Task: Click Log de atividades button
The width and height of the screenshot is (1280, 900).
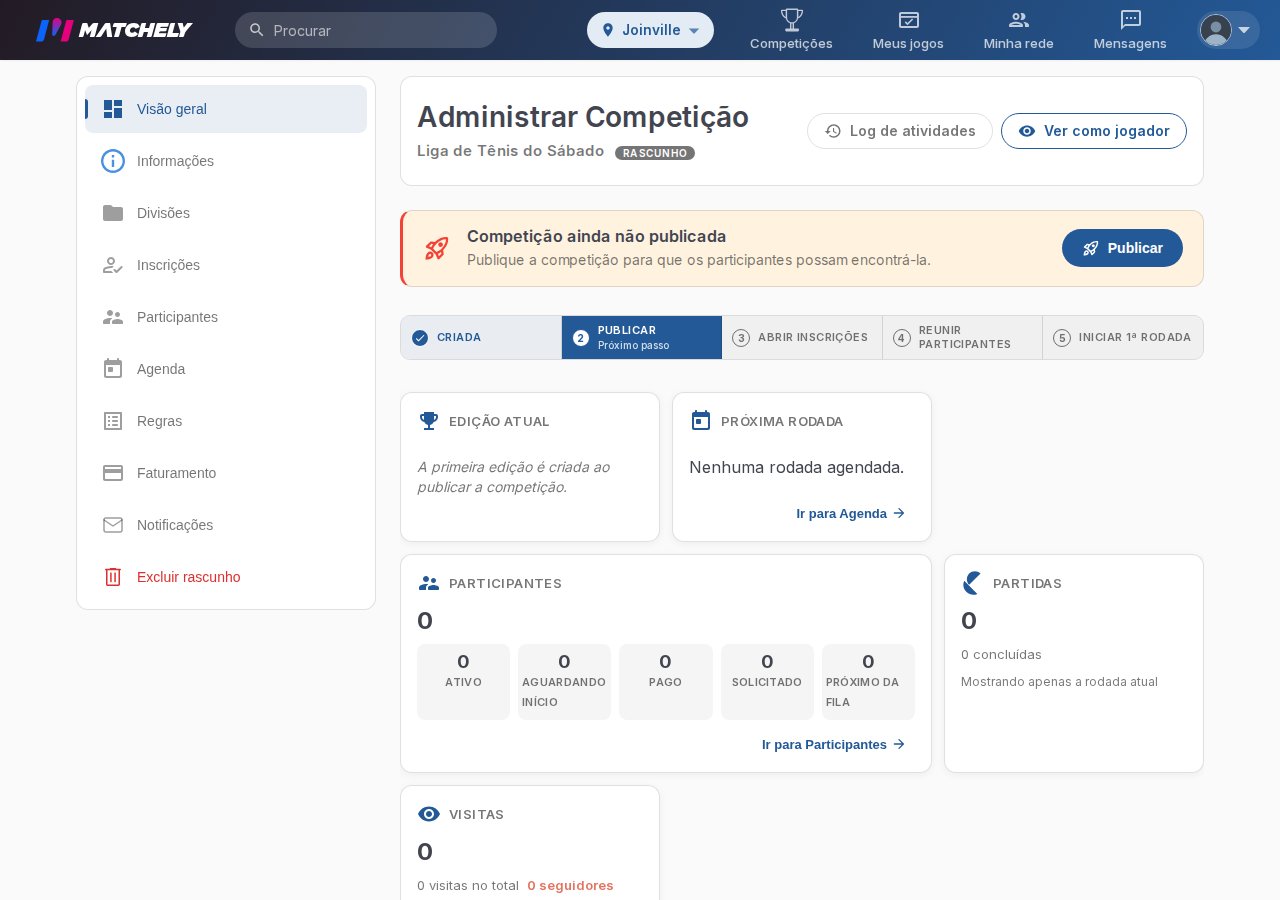Action: pos(900,131)
